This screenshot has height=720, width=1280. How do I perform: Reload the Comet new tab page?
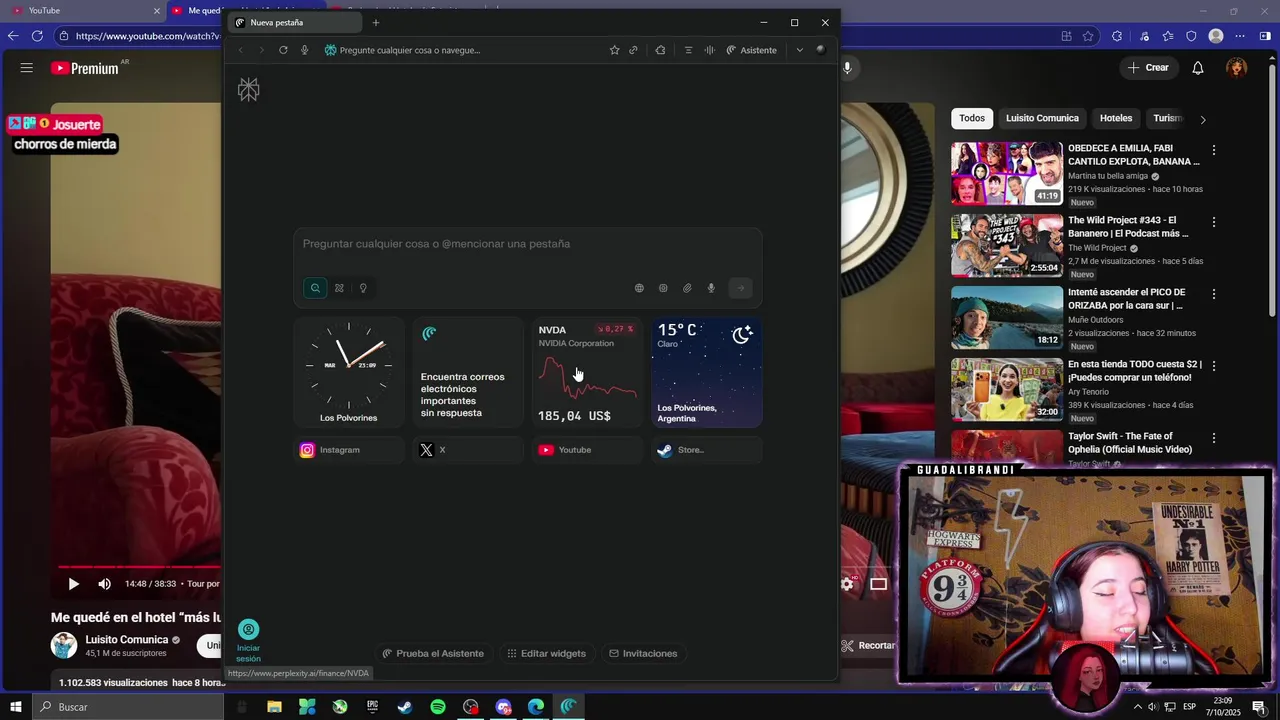point(283,50)
